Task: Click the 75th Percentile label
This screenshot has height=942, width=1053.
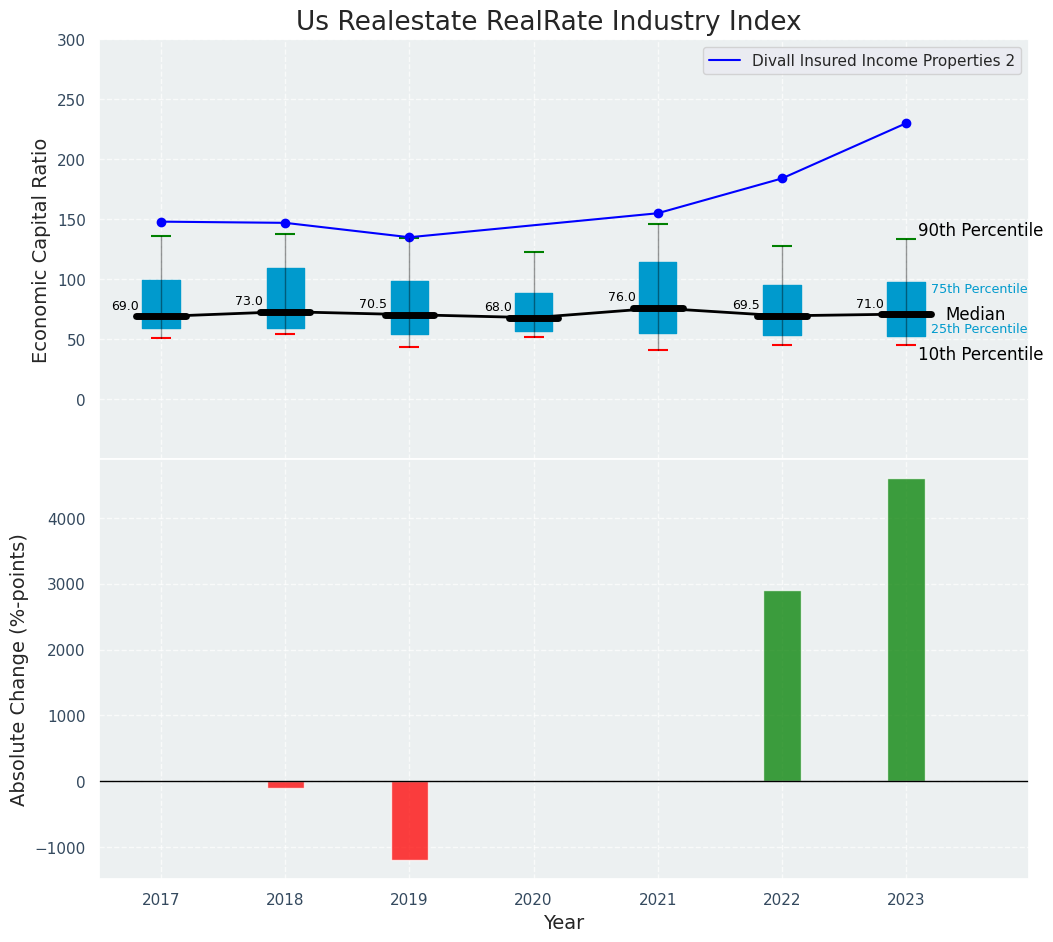Action: pyautogui.click(x=979, y=289)
